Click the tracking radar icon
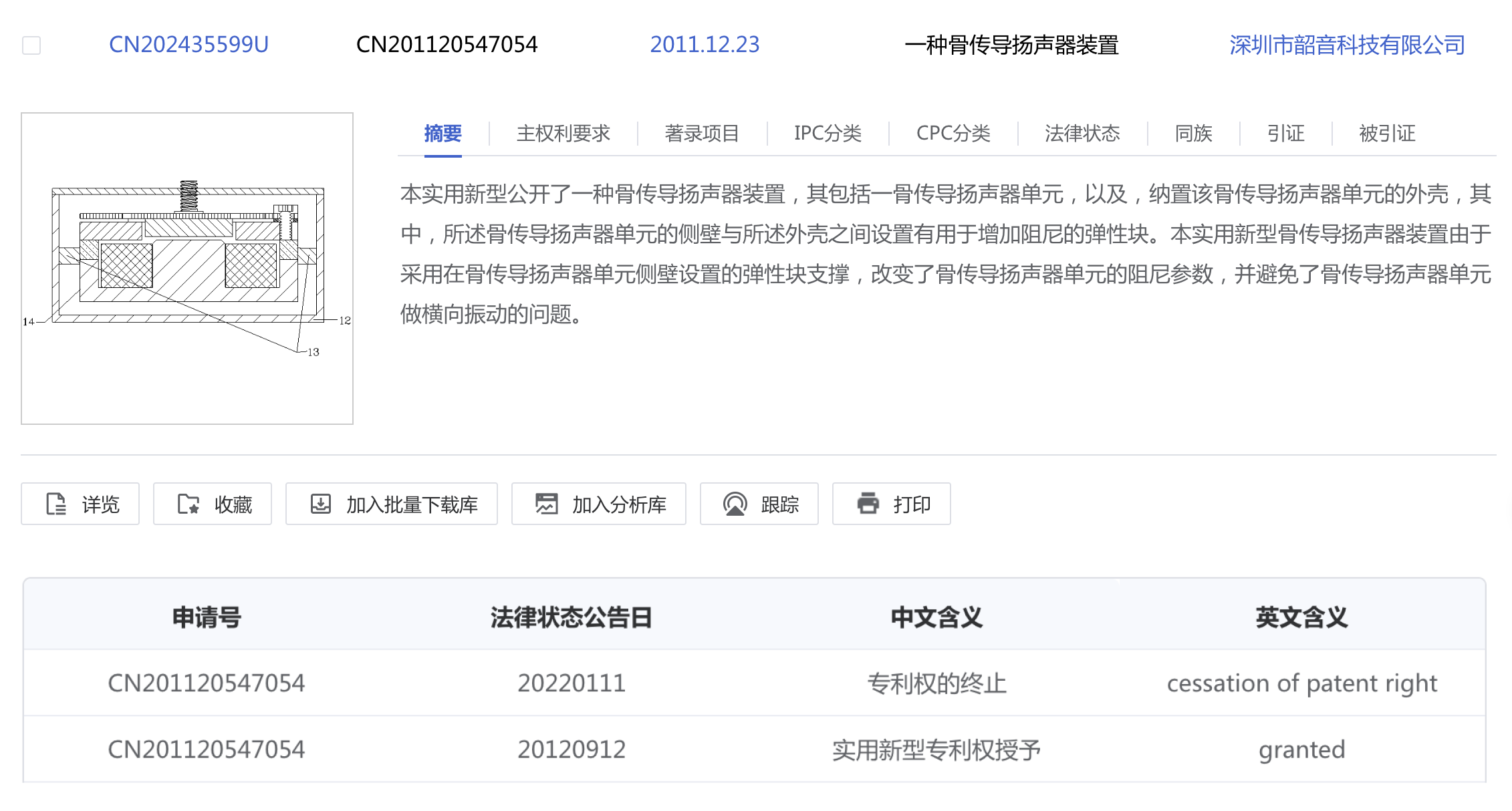This screenshot has width=1512, height=811. point(735,504)
